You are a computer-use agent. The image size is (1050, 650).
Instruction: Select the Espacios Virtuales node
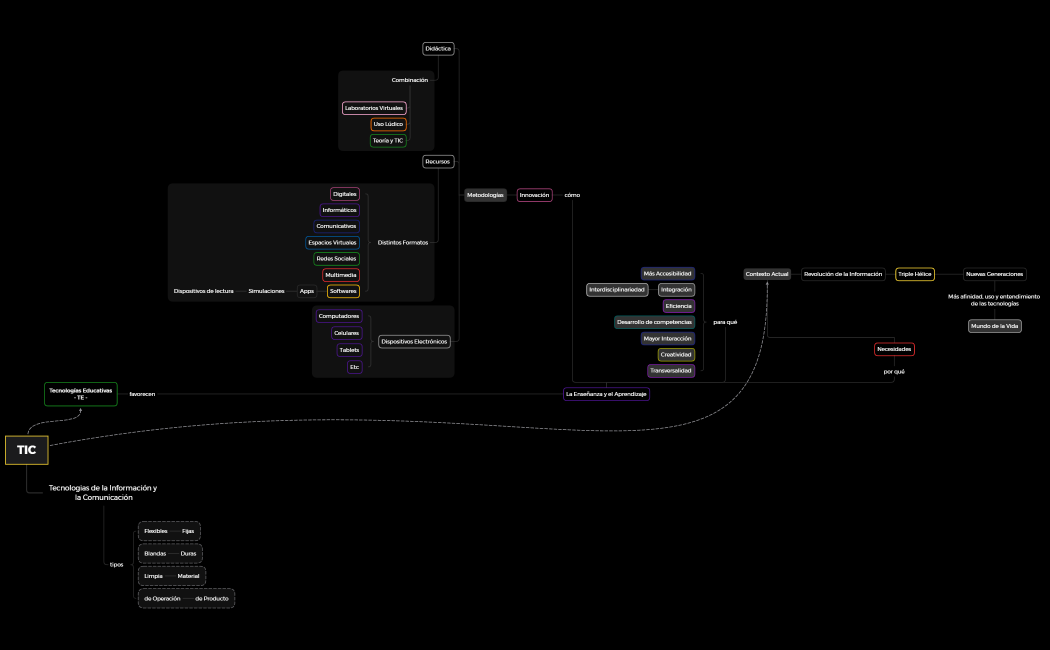[x=332, y=243]
